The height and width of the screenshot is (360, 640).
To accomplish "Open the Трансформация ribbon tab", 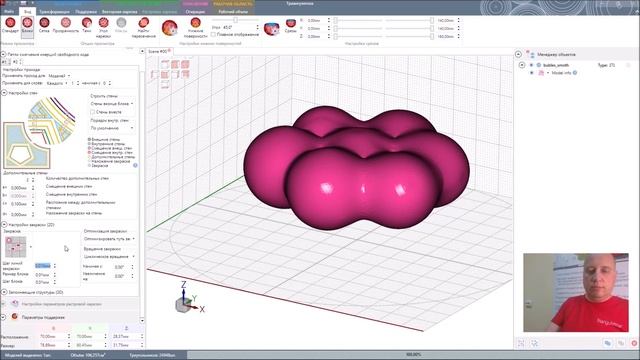I will coord(54,11).
